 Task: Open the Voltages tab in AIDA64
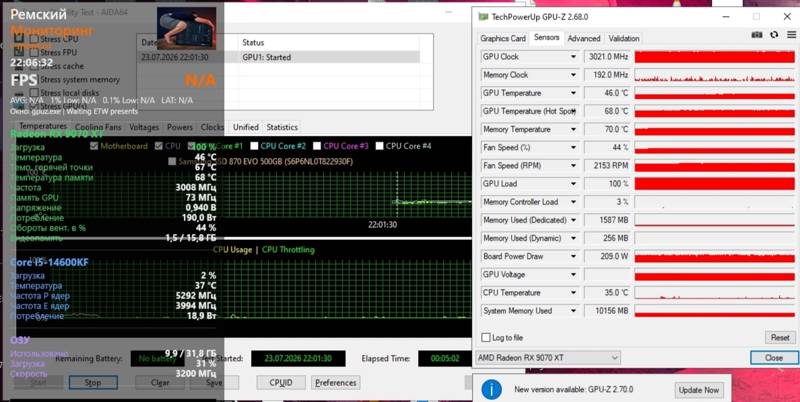click(144, 127)
